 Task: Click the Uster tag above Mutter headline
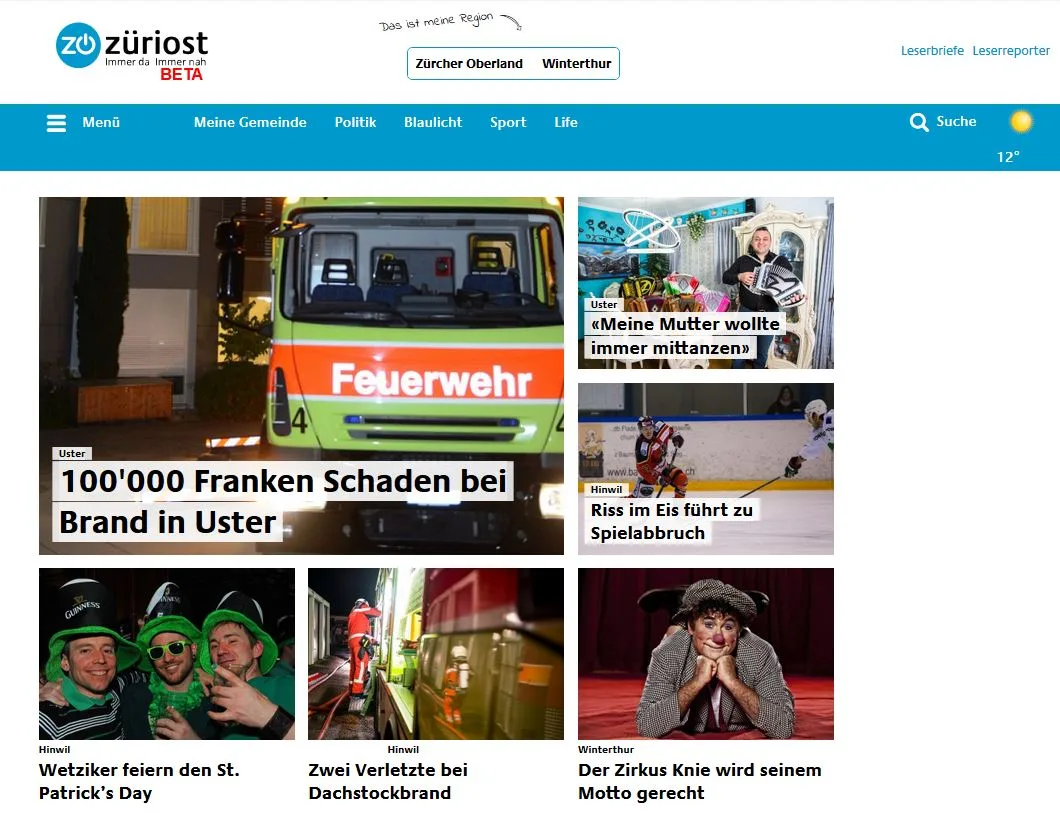pos(604,305)
